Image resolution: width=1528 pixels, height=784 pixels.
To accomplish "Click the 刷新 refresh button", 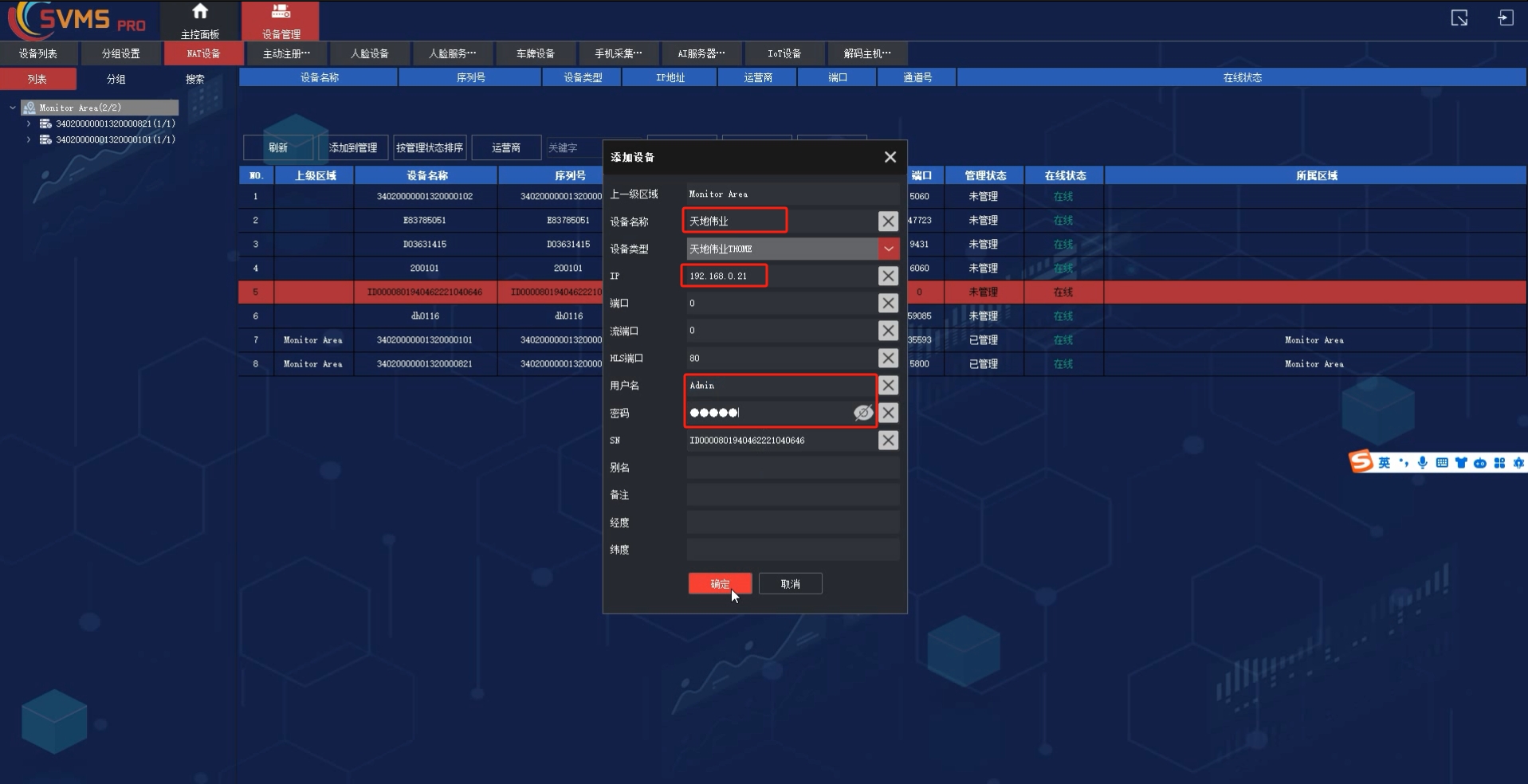I will 277,147.
